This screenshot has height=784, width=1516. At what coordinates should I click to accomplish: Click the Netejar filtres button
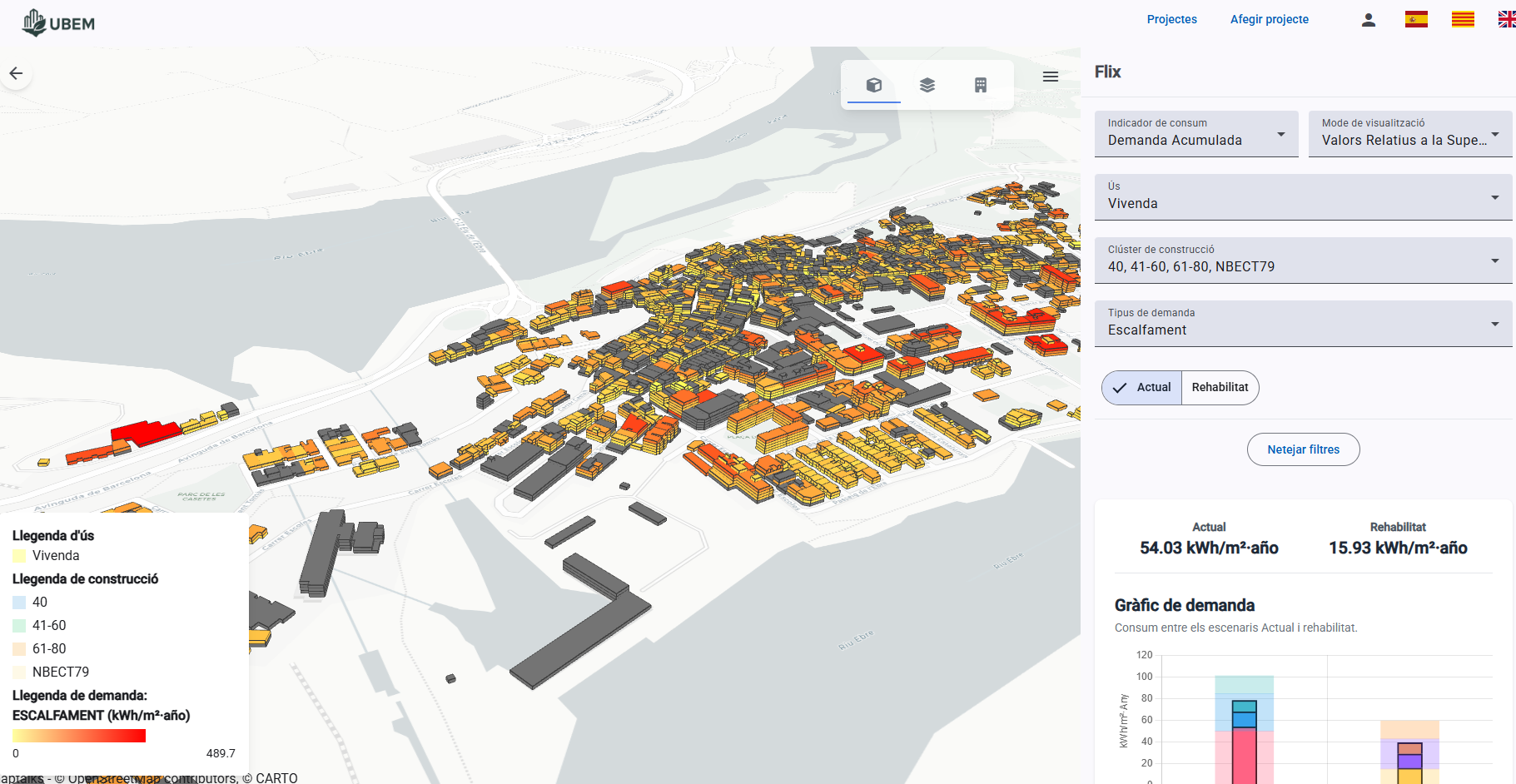point(1303,449)
